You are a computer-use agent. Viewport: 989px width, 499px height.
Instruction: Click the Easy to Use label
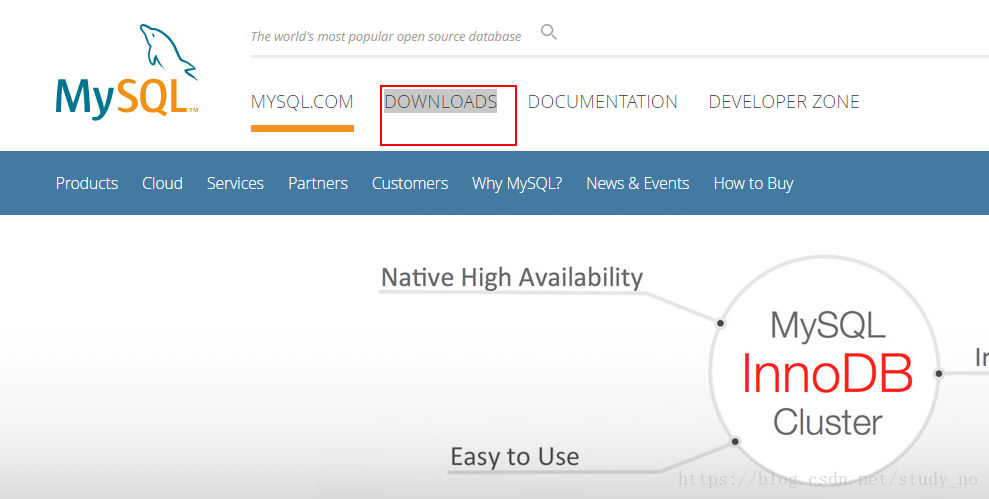click(515, 456)
